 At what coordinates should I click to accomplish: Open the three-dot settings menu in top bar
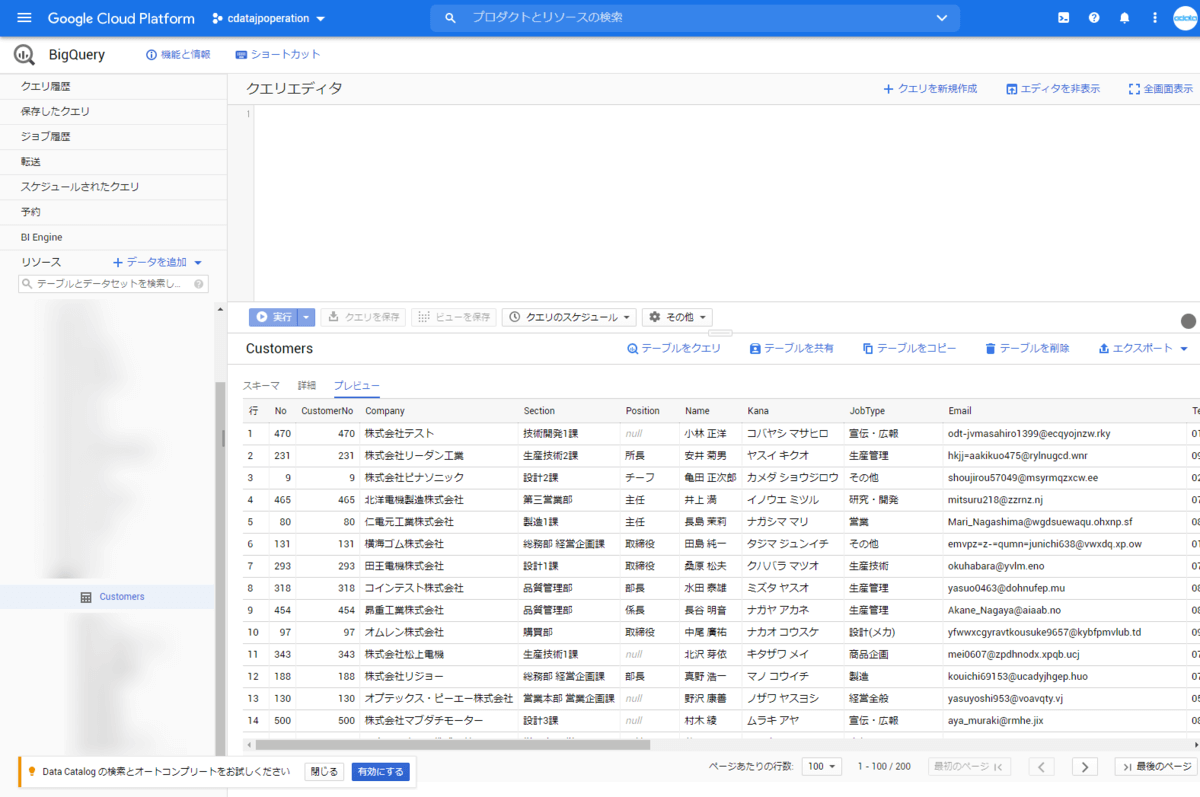1155,18
